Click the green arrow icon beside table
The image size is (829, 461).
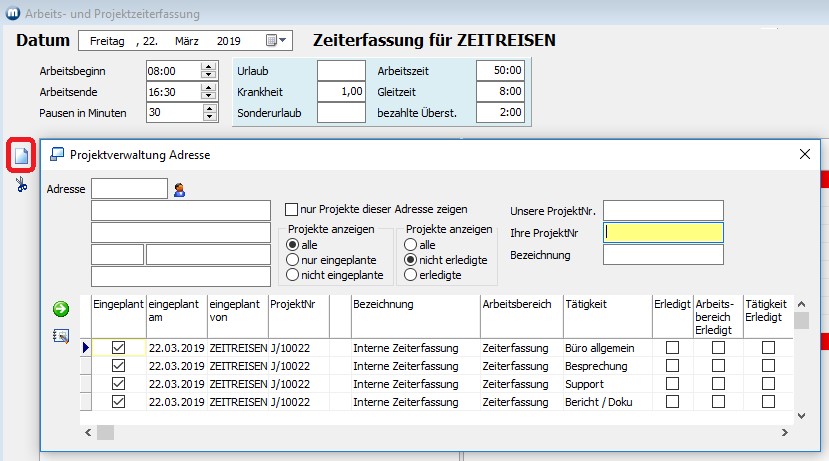tap(61, 310)
